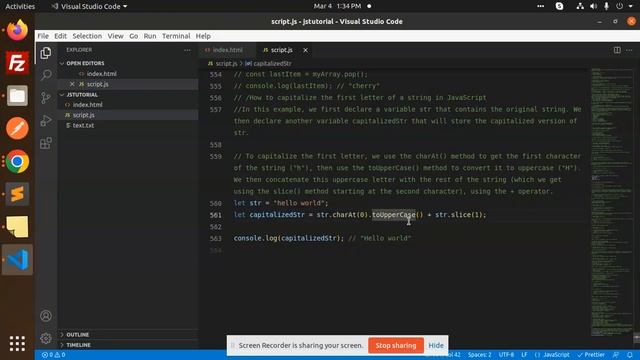Screen dimensions: 640x360
Task: Close script.js in Open Editors list
Action: (72, 84)
